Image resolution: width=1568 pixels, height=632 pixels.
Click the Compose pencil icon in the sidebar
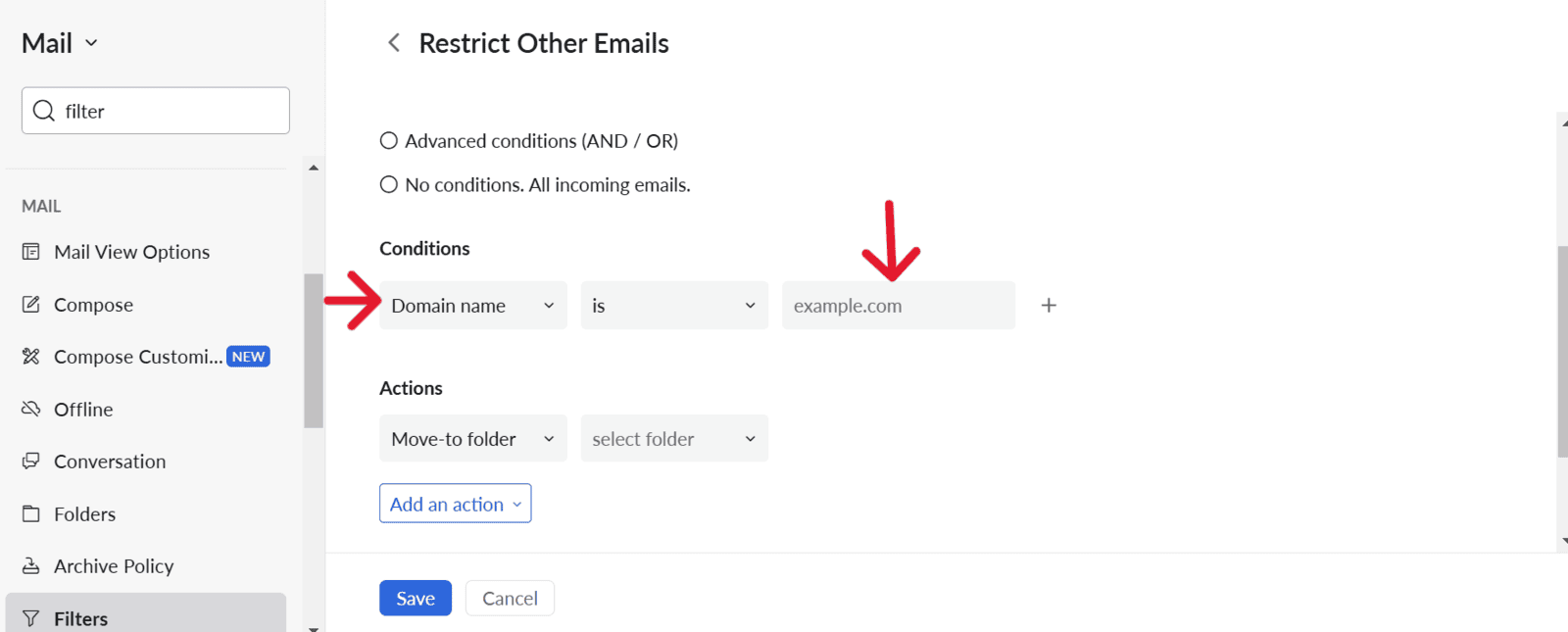click(x=31, y=305)
